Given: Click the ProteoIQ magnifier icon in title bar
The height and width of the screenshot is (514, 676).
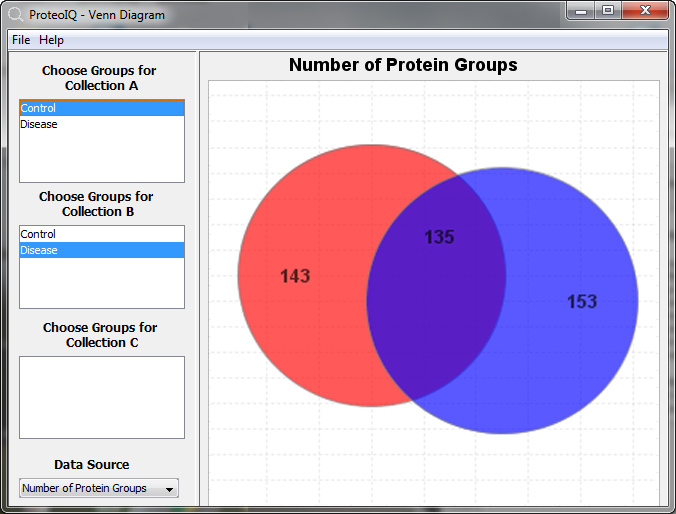Looking at the screenshot, I should [16, 15].
